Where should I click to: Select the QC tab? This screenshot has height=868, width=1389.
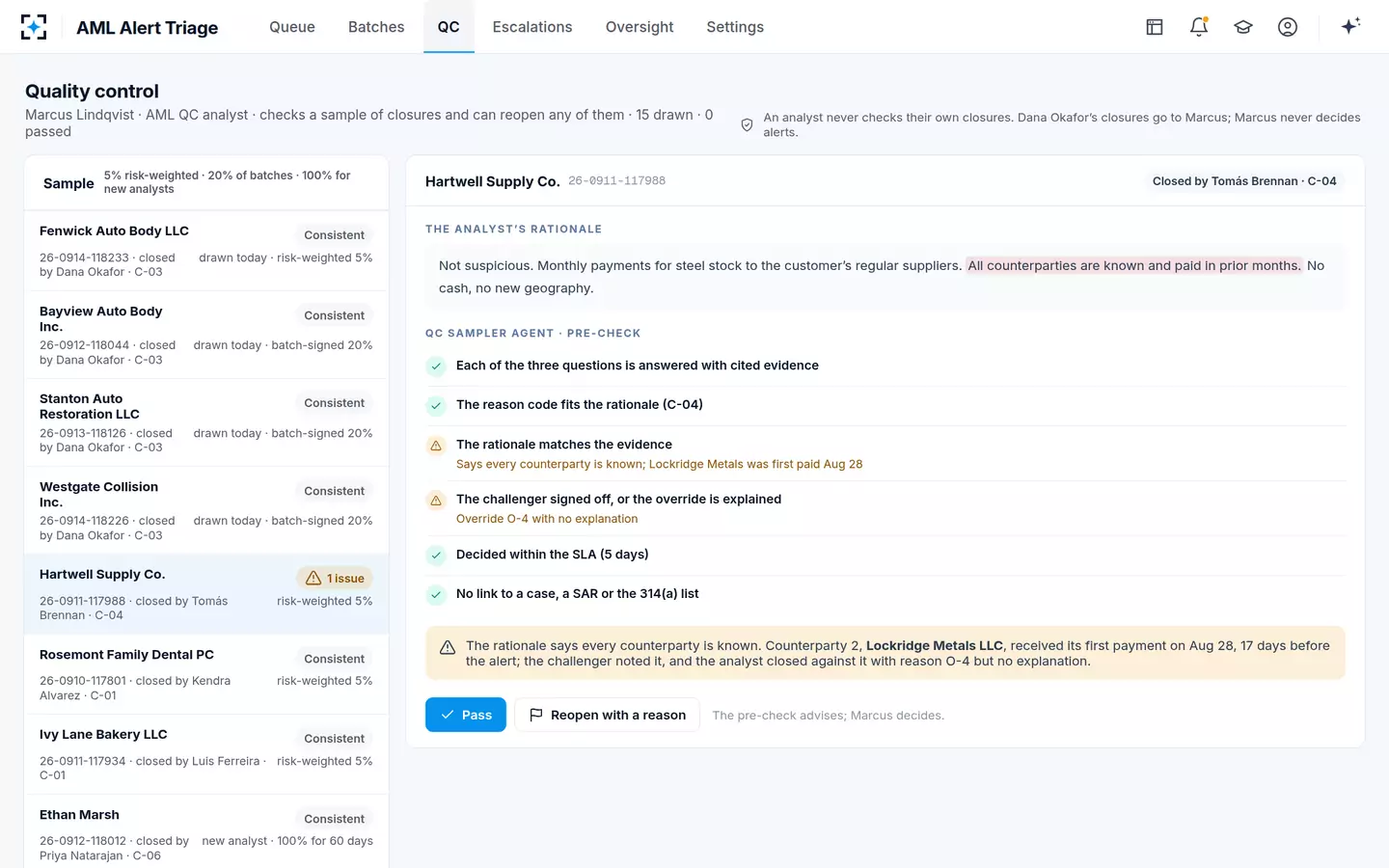coord(449,27)
